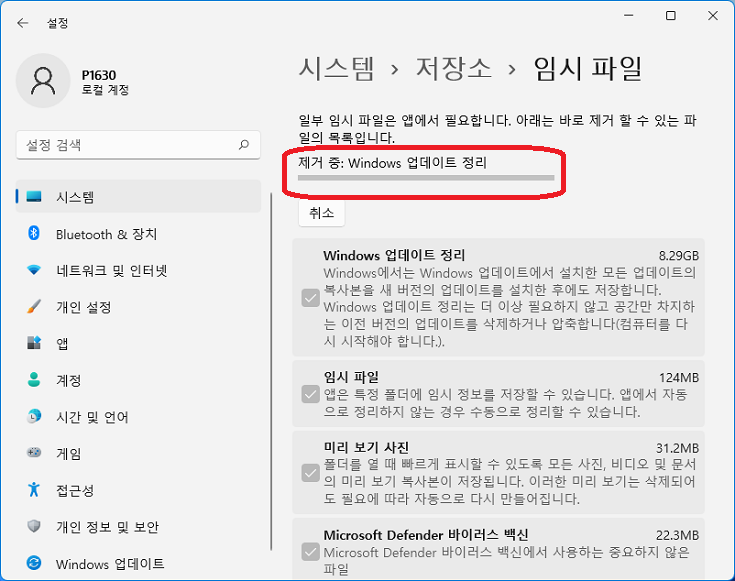Open 접근성 settings category
This screenshot has width=735, height=581.
pyautogui.click(x=138, y=490)
